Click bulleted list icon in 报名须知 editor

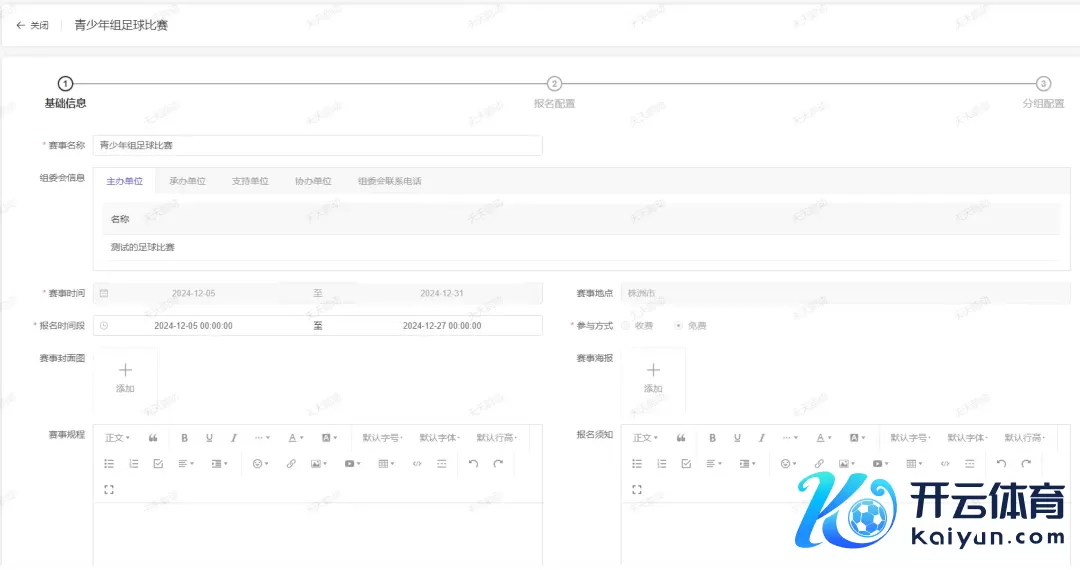click(637, 464)
